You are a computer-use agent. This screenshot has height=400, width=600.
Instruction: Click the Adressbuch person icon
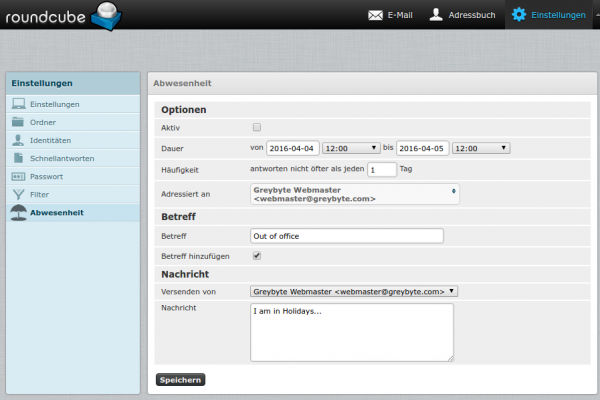coord(436,15)
